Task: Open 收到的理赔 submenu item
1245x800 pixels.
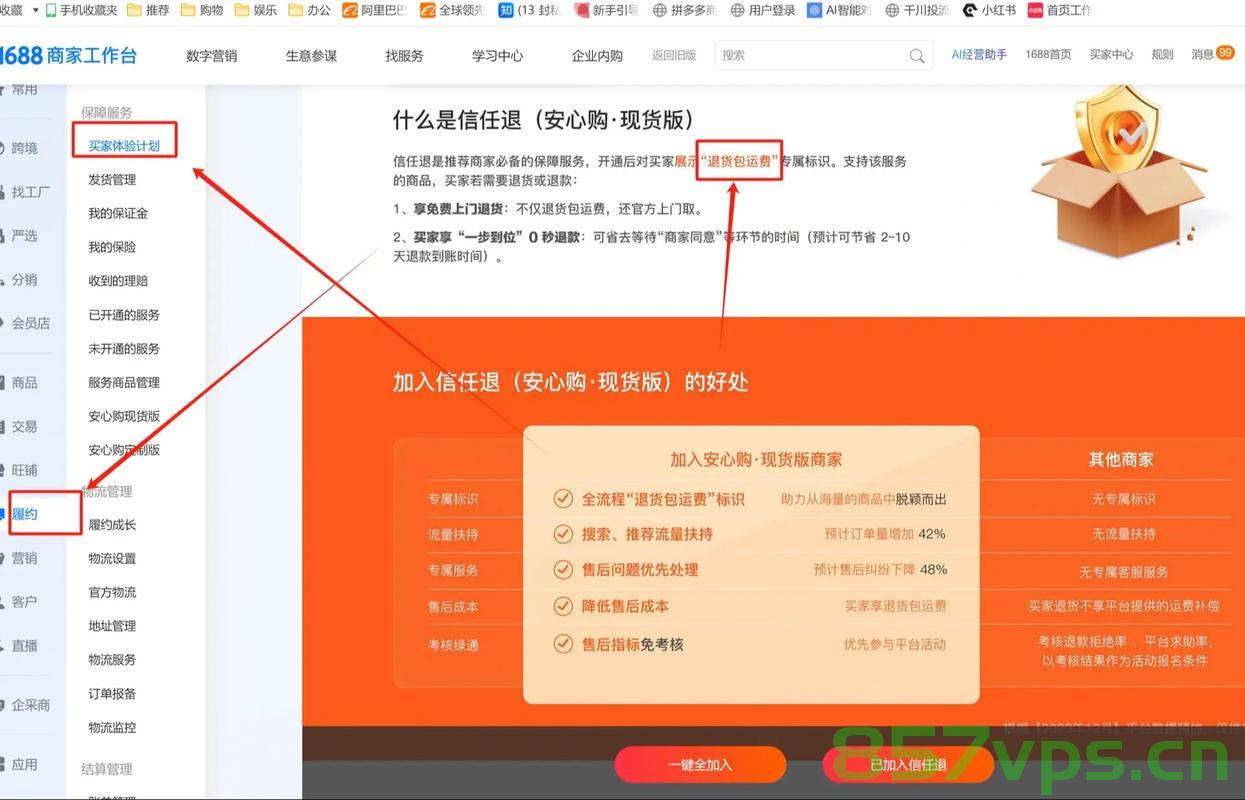Action: [118, 281]
